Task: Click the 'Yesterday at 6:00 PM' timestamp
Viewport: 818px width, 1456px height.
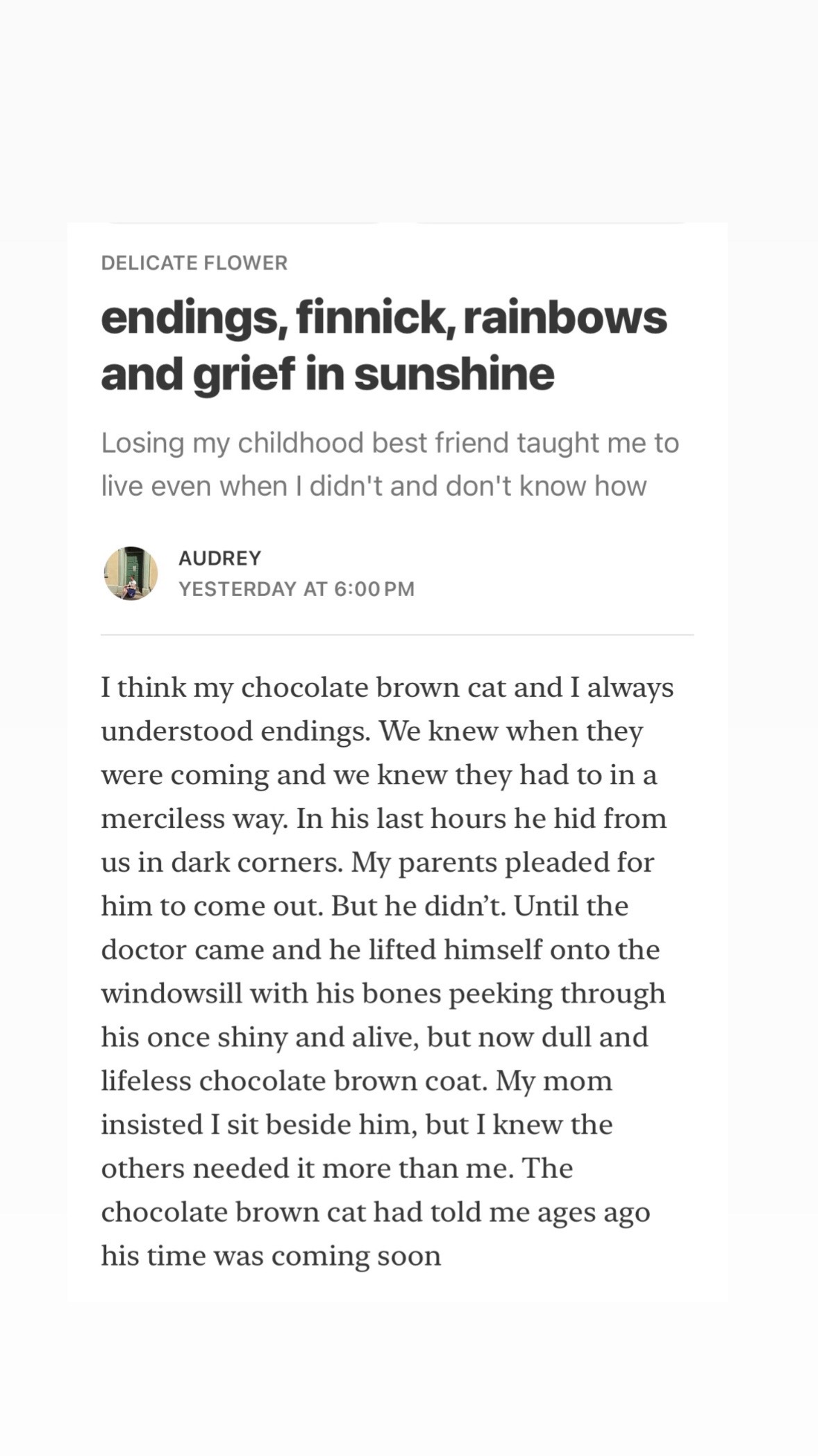Action: [297, 589]
